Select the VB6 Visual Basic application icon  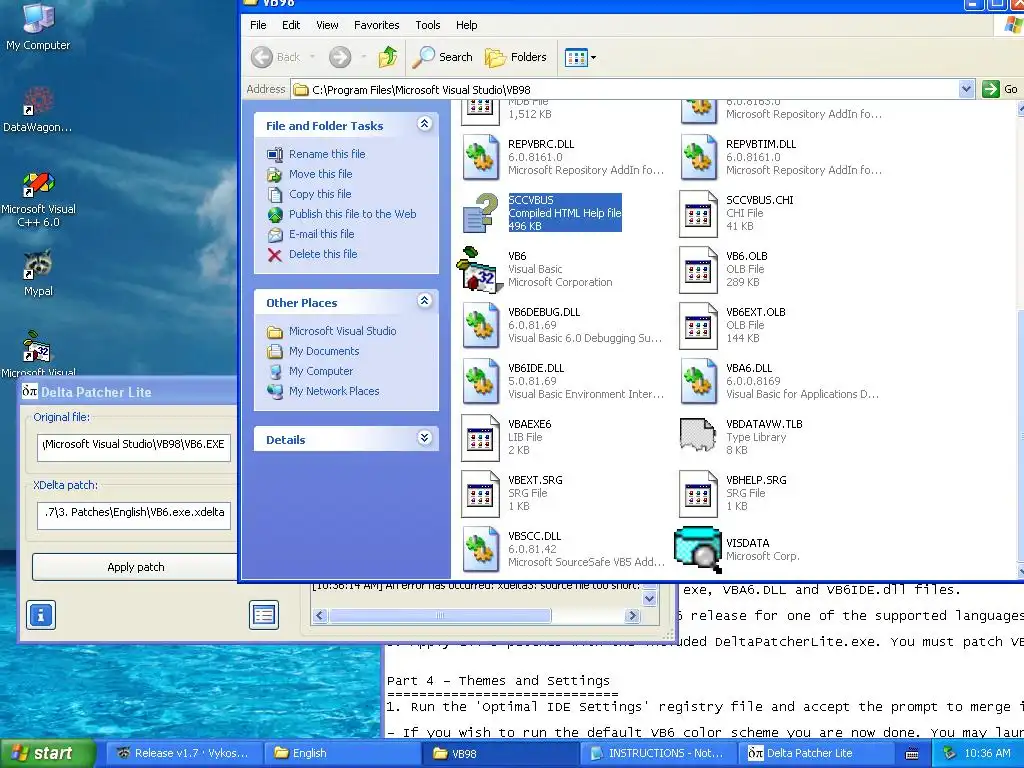(x=481, y=269)
